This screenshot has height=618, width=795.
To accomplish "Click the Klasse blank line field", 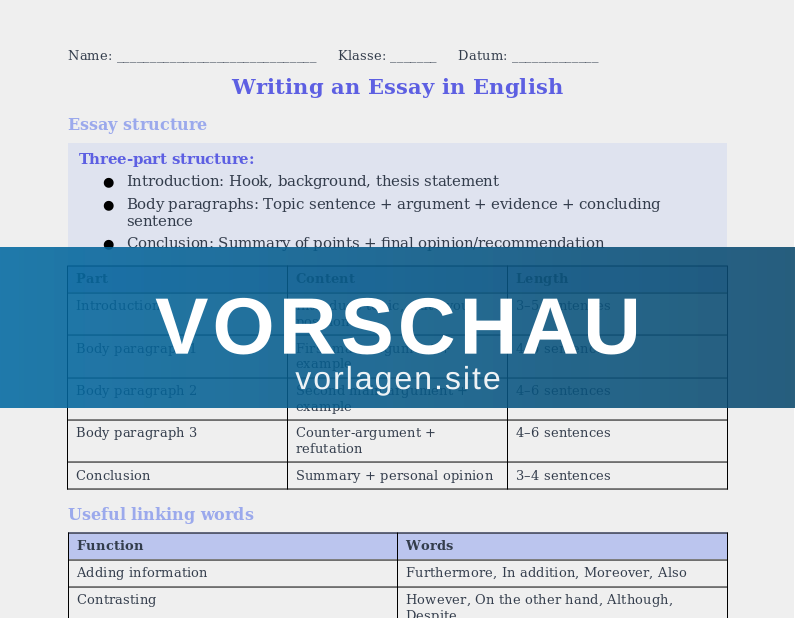I will tap(413, 57).
